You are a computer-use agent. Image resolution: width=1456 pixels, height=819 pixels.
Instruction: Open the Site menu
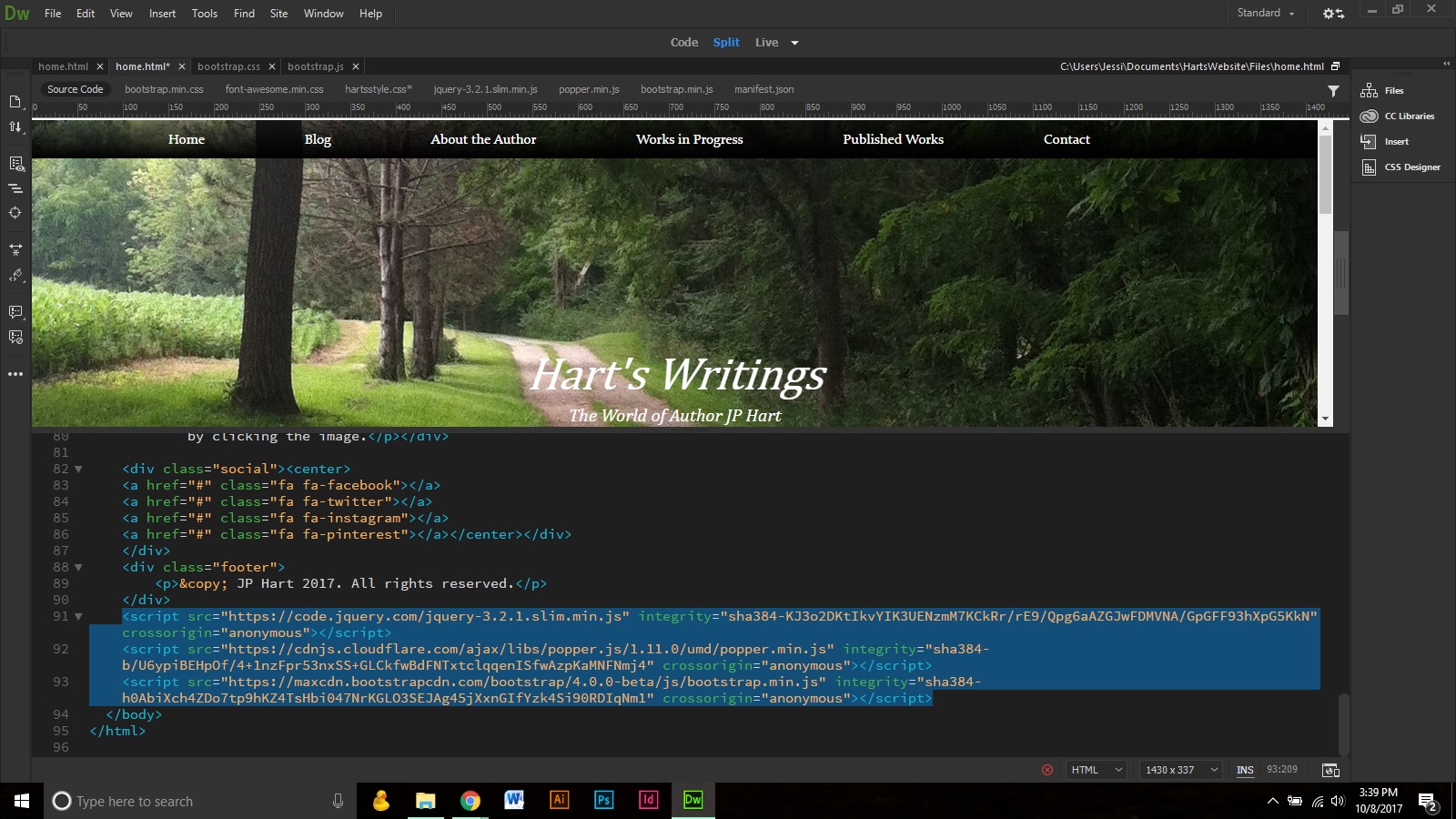(x=279, y=14)
